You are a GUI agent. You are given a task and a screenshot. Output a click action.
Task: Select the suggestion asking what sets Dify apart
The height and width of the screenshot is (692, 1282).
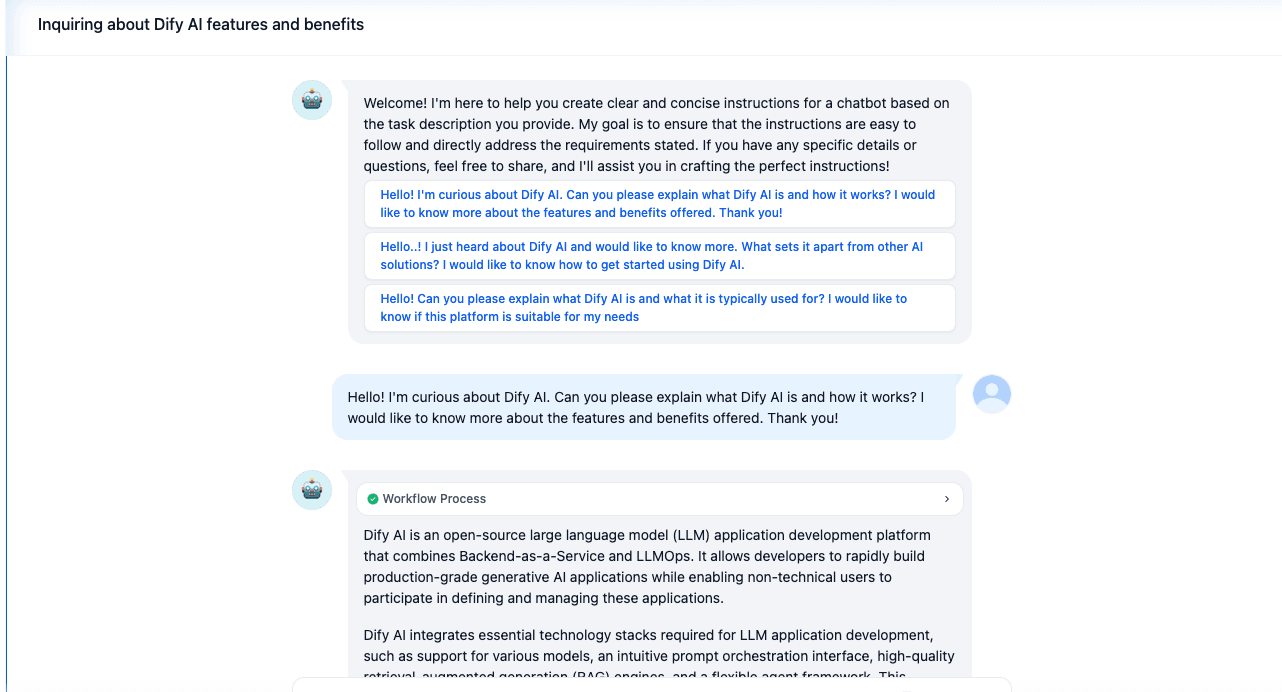[x=659, y=256]
